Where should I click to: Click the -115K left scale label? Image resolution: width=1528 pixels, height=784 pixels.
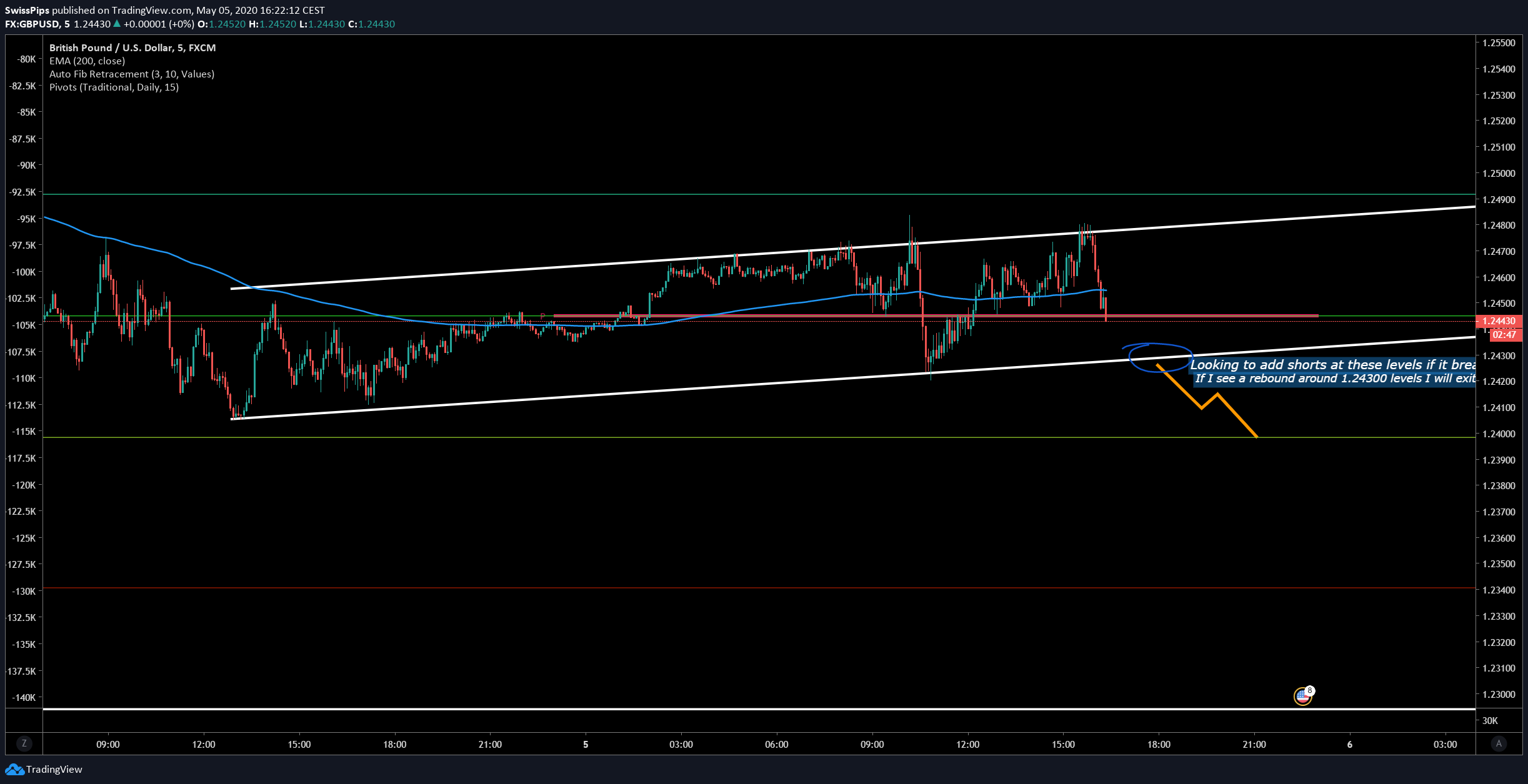[23, 431]
